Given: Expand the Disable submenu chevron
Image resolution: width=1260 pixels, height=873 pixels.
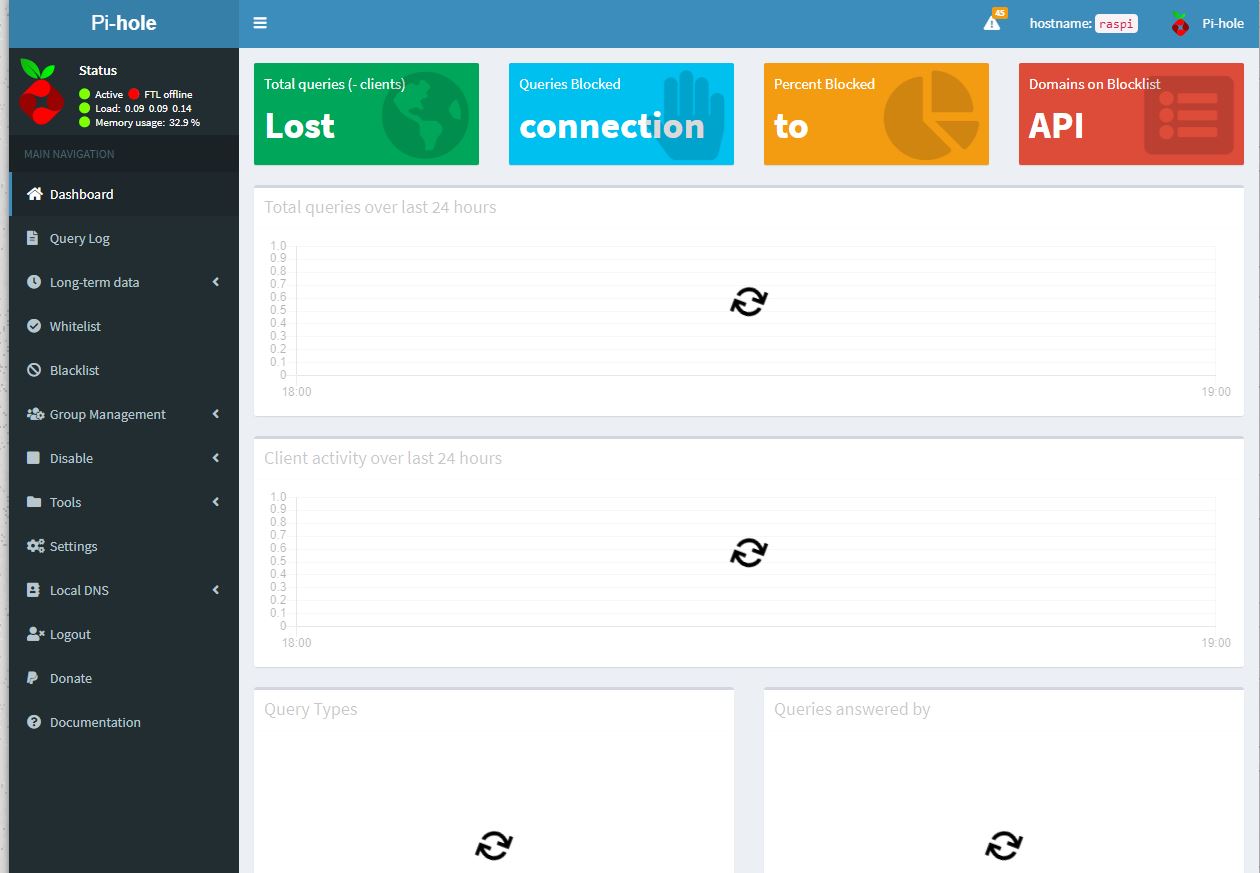Looking at the screenshot, I should [x=216, y=458].
